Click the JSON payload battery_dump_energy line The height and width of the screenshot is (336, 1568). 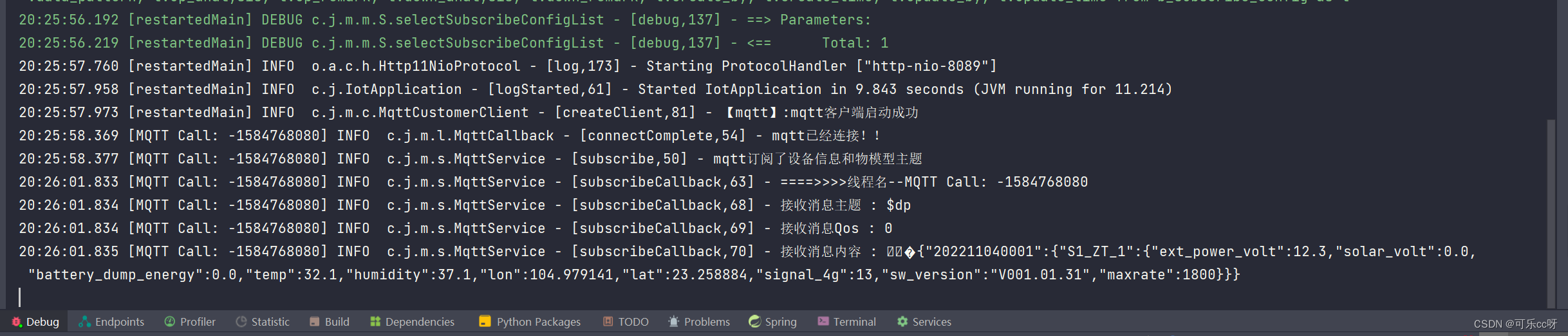coord(634,275)
